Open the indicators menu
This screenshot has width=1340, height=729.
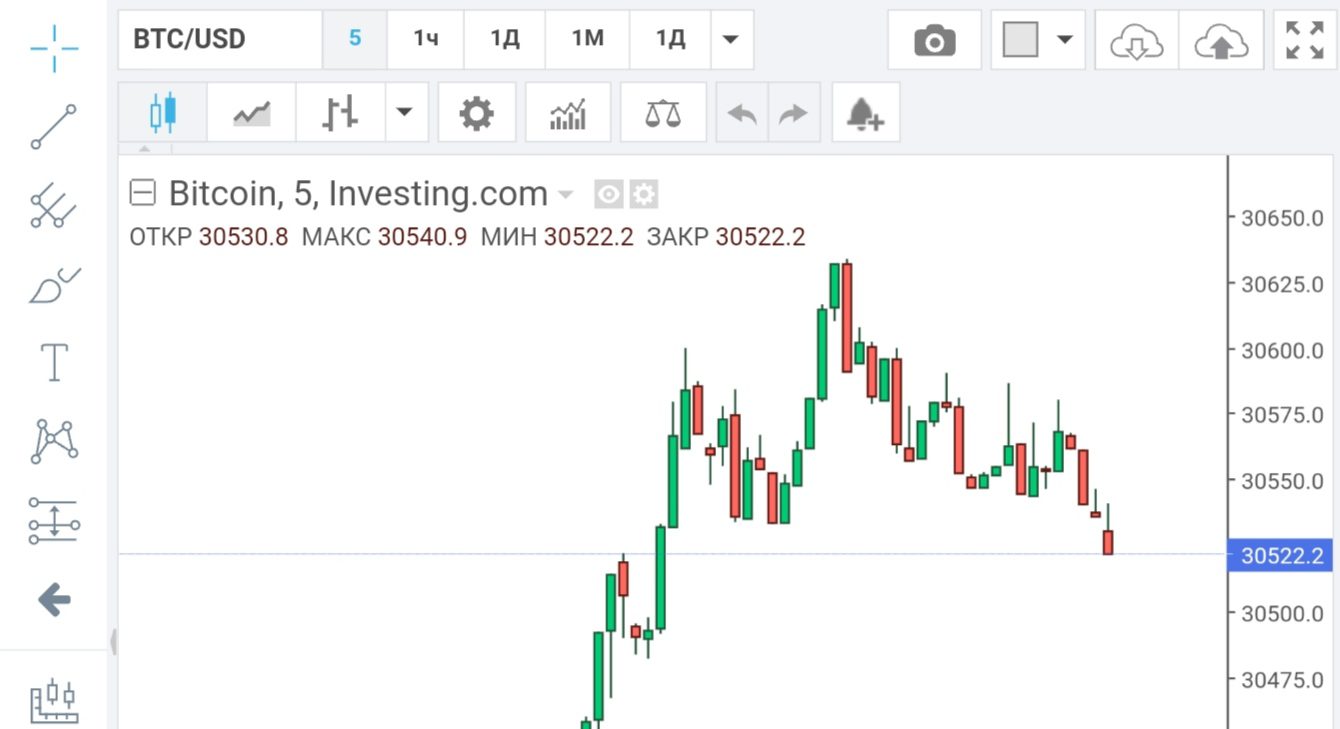[x=568, y=113]
